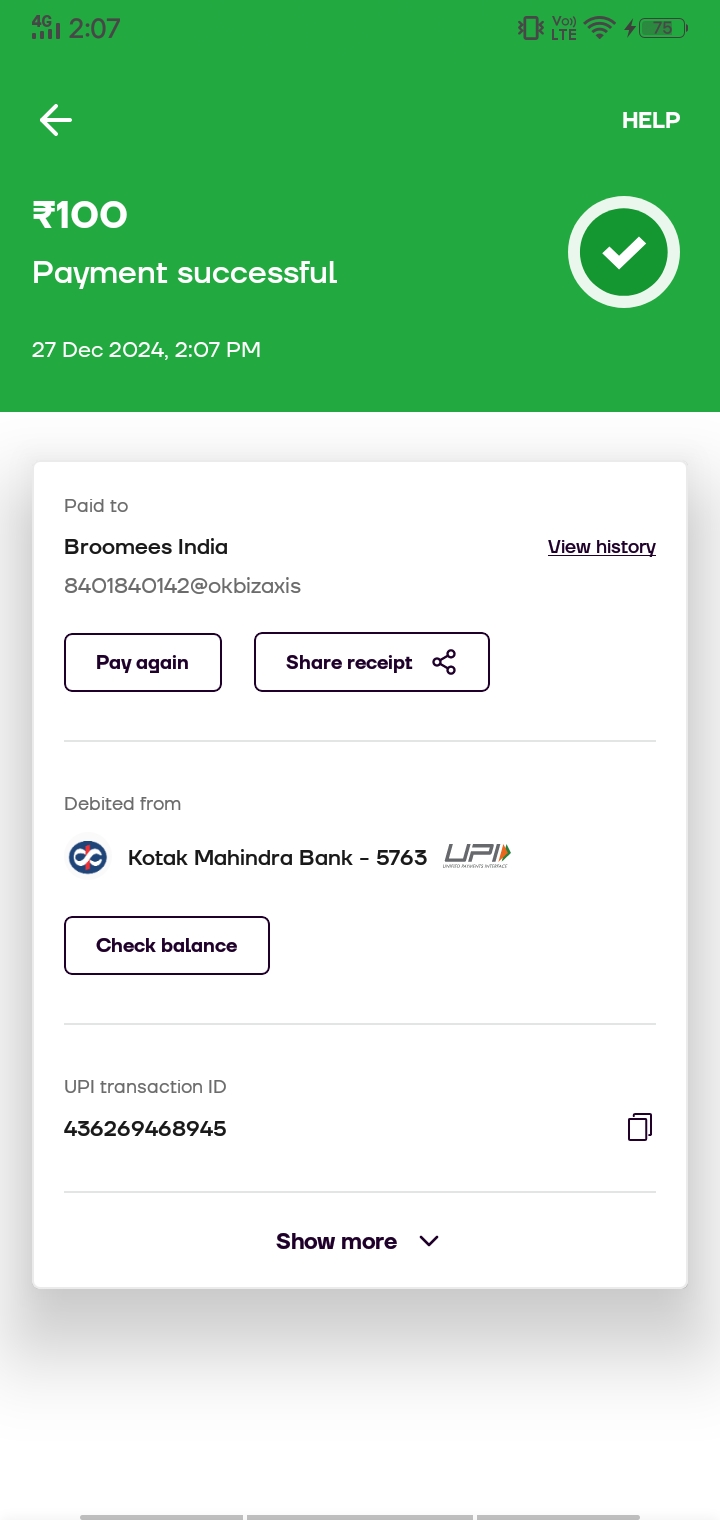Click the green payment success checkmark
Image resolution: width=720 pixels, height=1520 pixels.
(624, 252)
